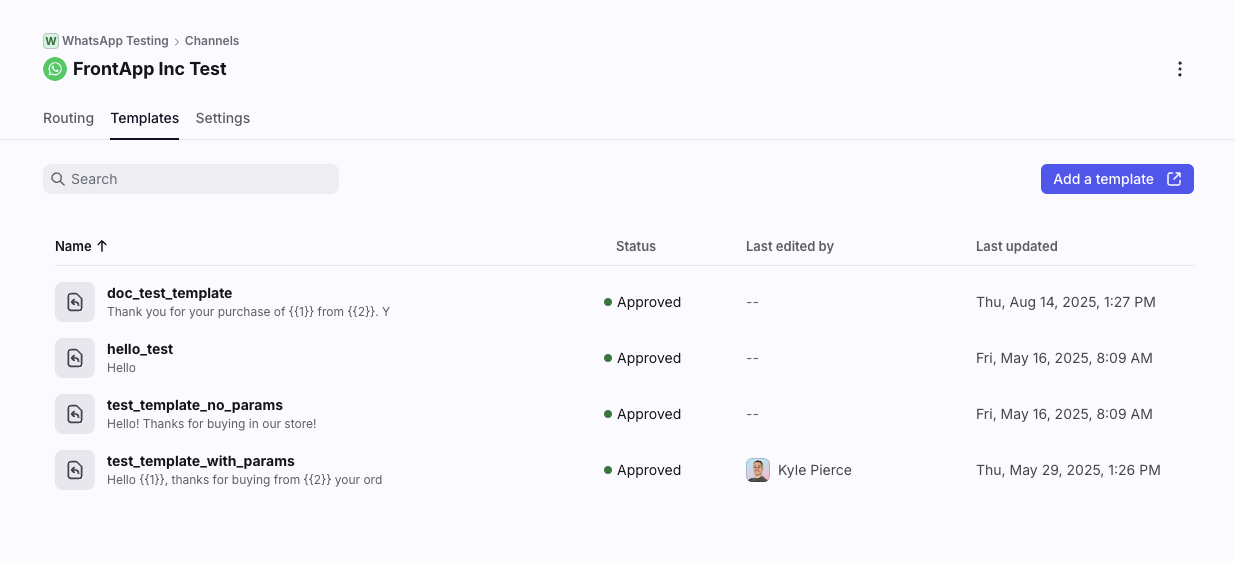Navigate to WhatsApp Testing breadcrumb link
Image resolution: width=1235 pixels, height=561 pixels.
click(115, 41)
